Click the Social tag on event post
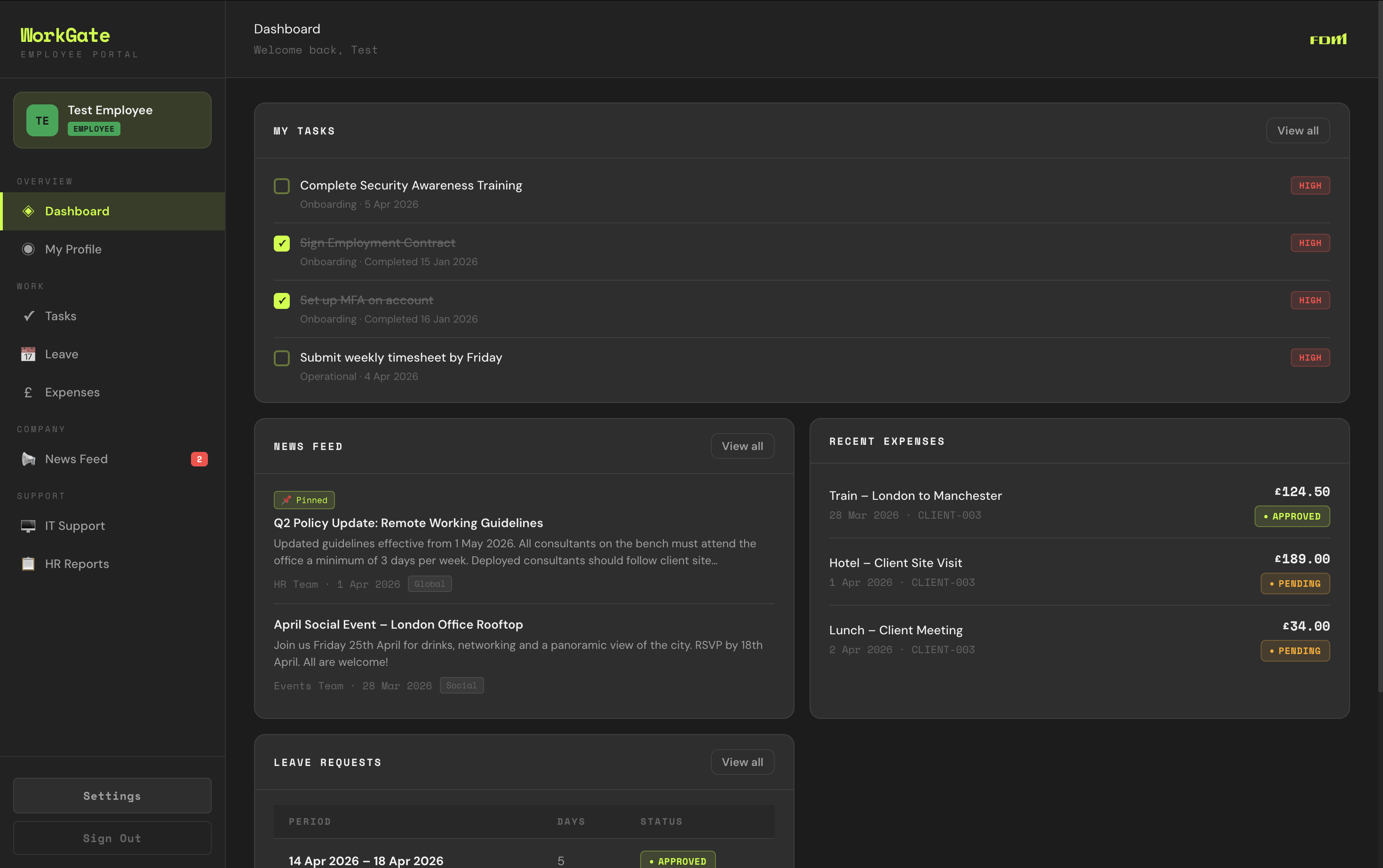Image resolution: width=1383 pixels, height=868 pixels. [x=461, y=686]
